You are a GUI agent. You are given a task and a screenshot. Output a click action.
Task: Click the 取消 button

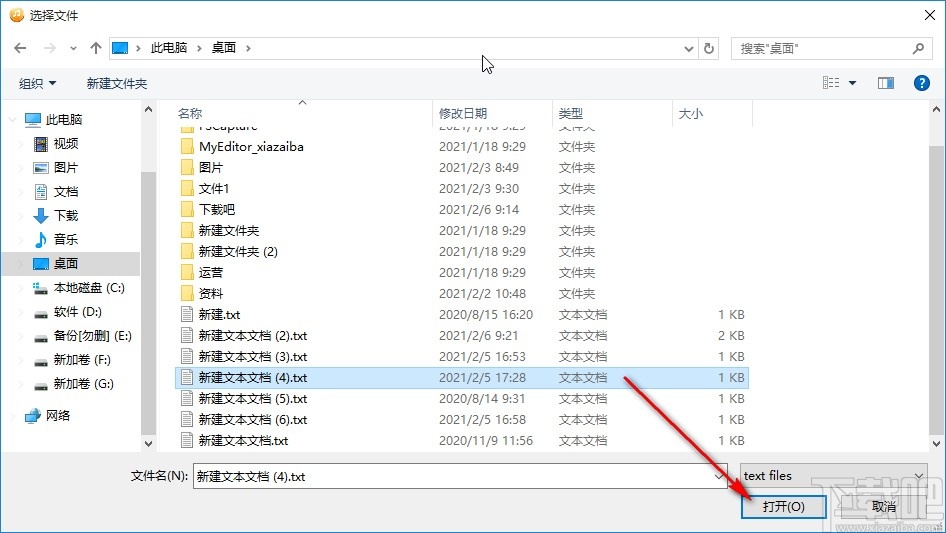pos(883,506)
